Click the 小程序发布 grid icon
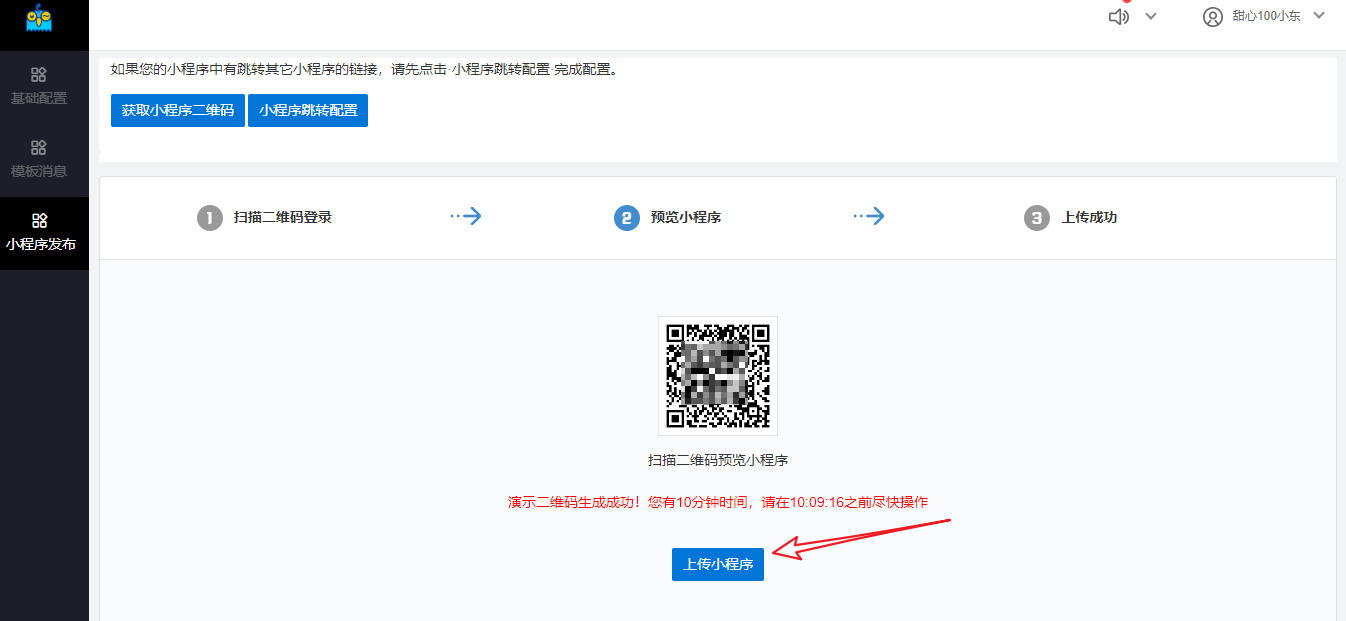Viewport: 1346px width, 621px height. [40, 220]
